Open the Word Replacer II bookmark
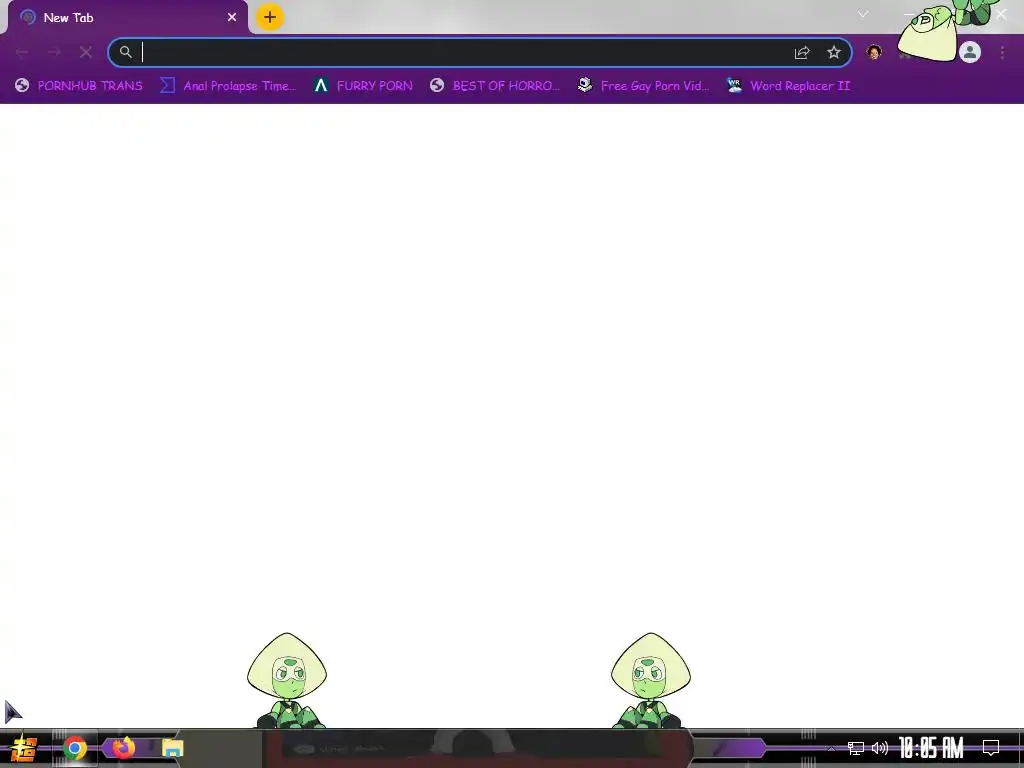This screenshot has width=1024, height=768. click(788, 86)
